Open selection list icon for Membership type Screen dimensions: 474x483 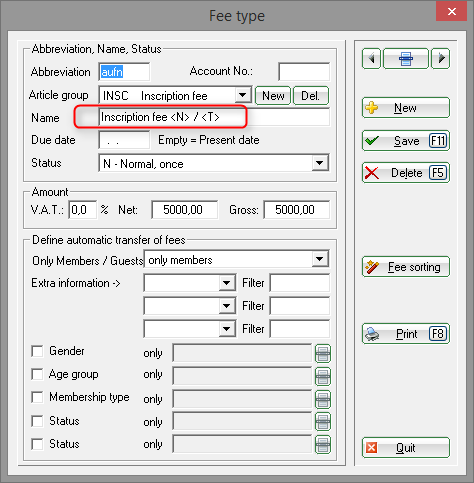[323, 399]
